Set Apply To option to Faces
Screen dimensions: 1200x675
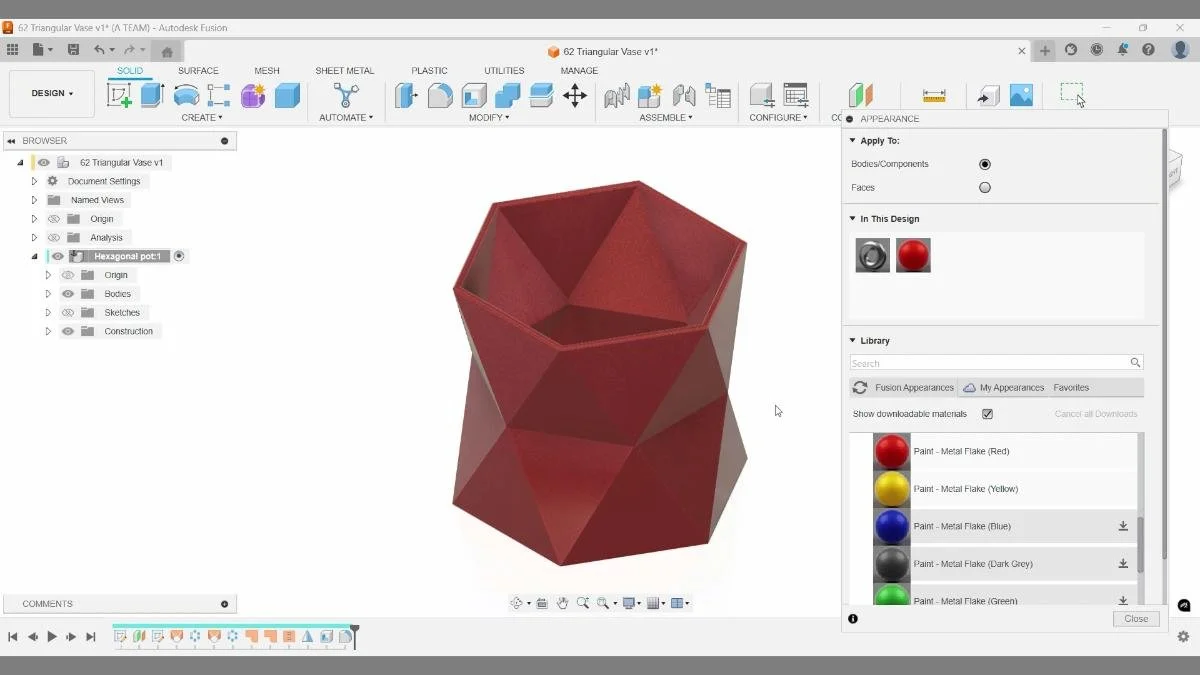click(984, 187)
